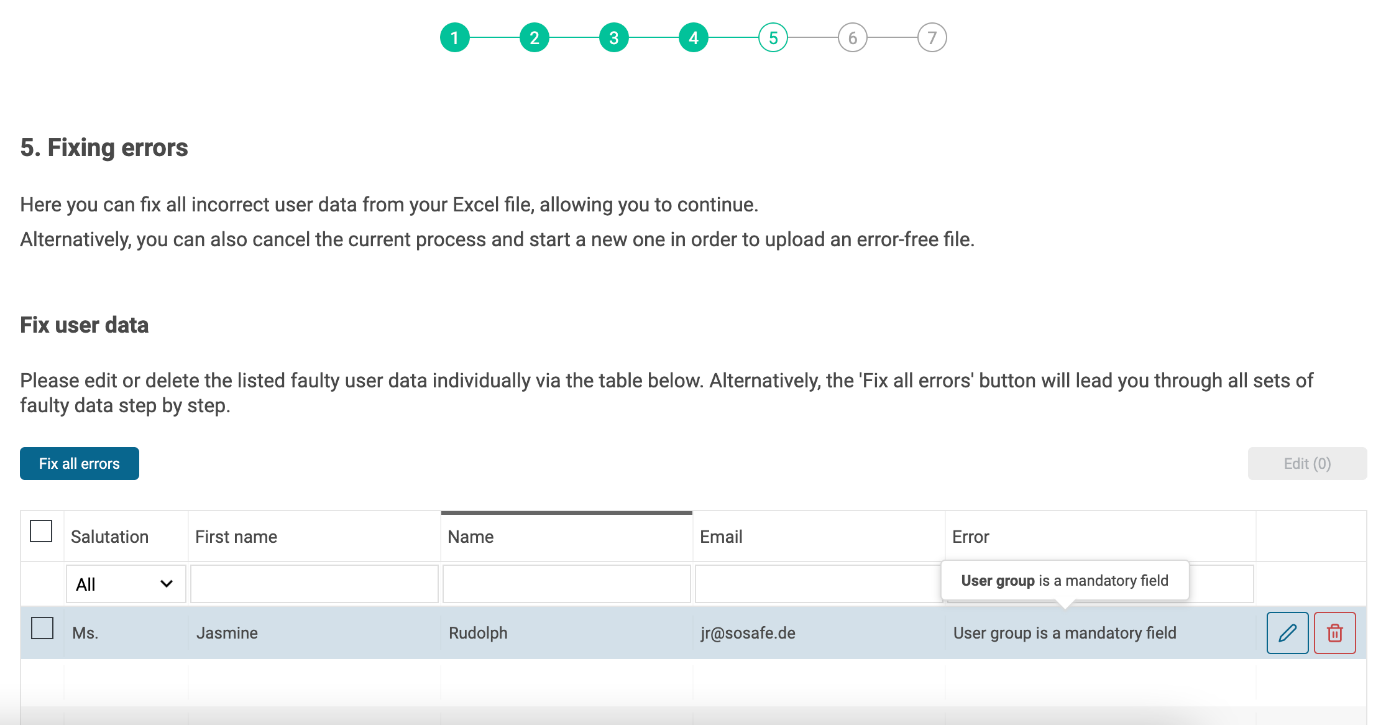Go to step 2 in progress indicator
This screenshot has width=1386, height=725.
point(534,38)
